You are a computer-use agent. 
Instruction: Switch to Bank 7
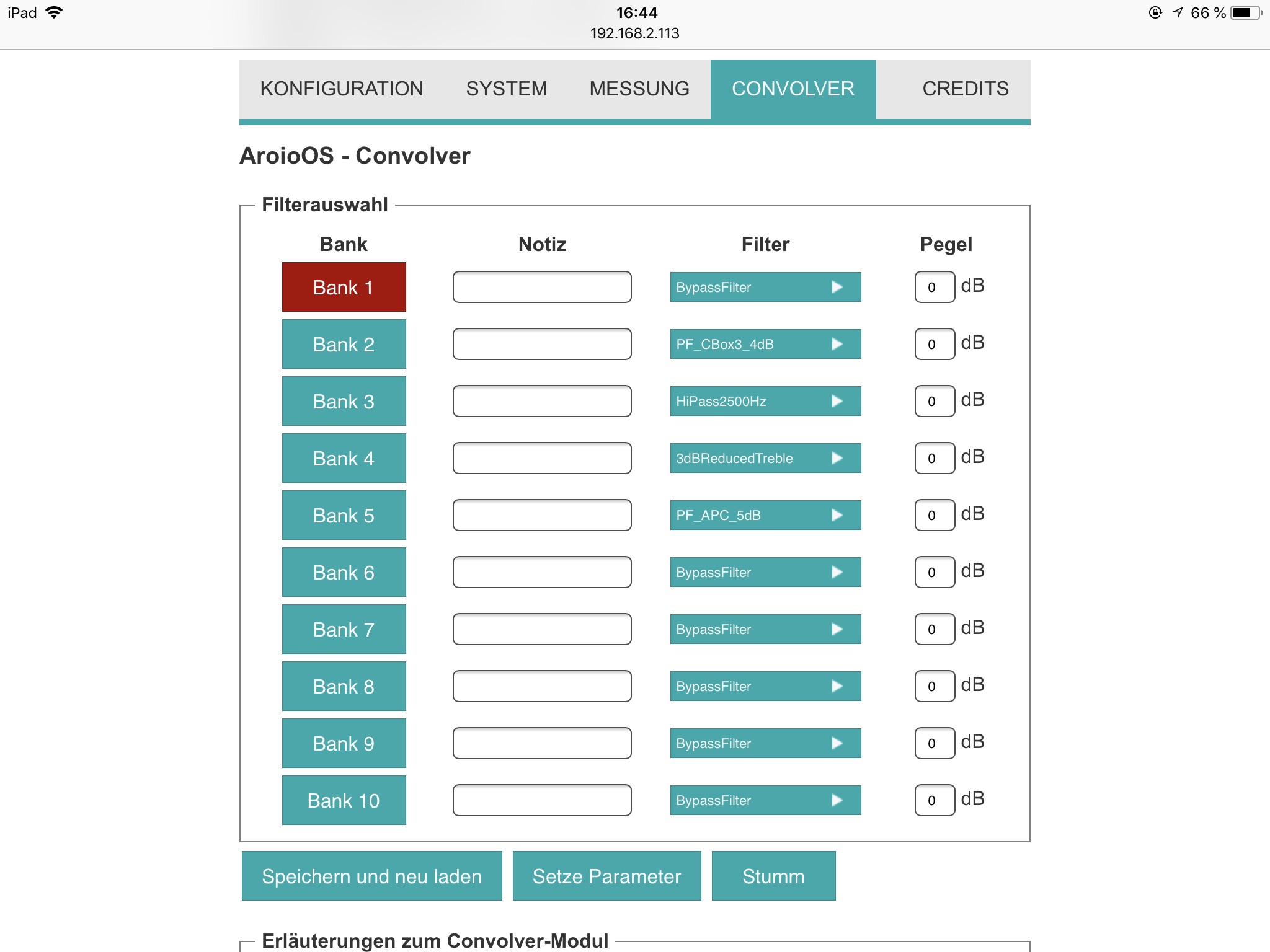click(344, 629)
